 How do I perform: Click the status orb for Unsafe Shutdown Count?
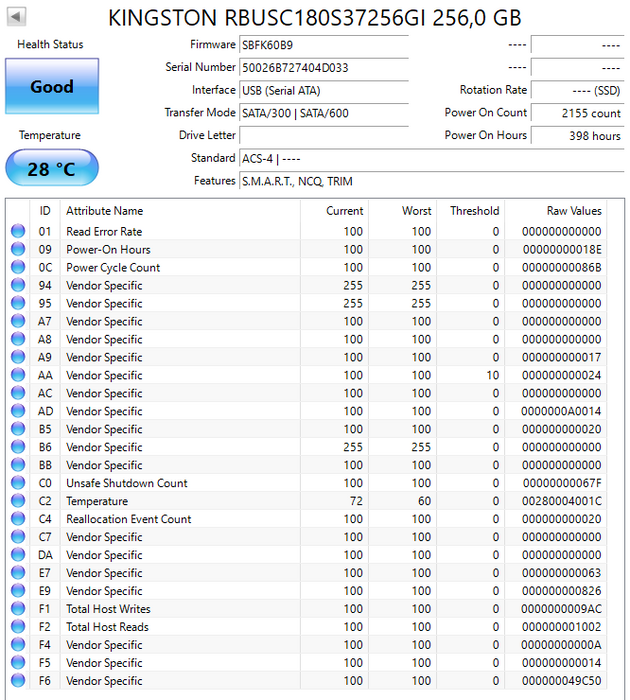[18, 484]
